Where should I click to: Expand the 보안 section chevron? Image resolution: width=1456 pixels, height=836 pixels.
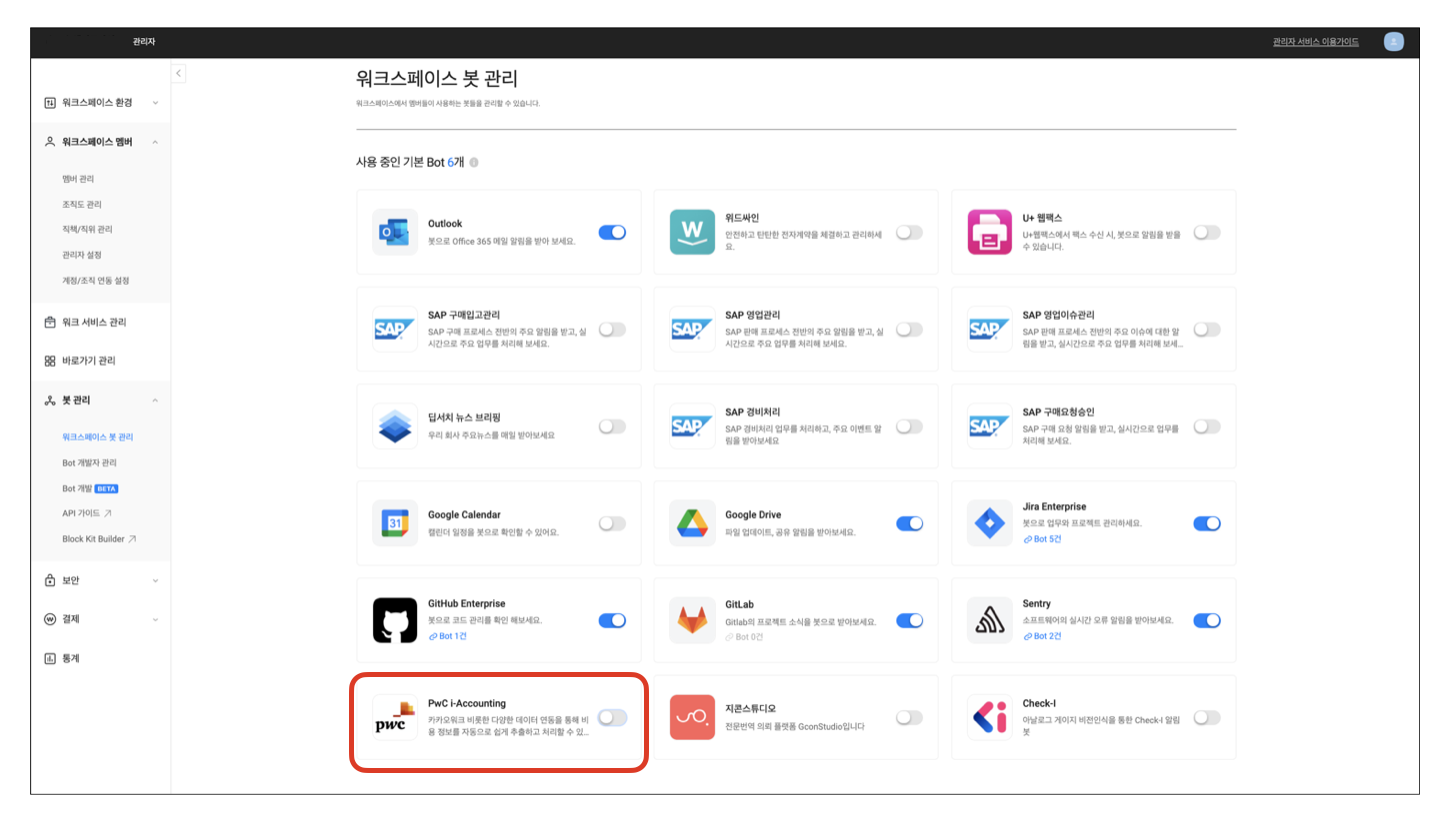(x=155, y=580)
